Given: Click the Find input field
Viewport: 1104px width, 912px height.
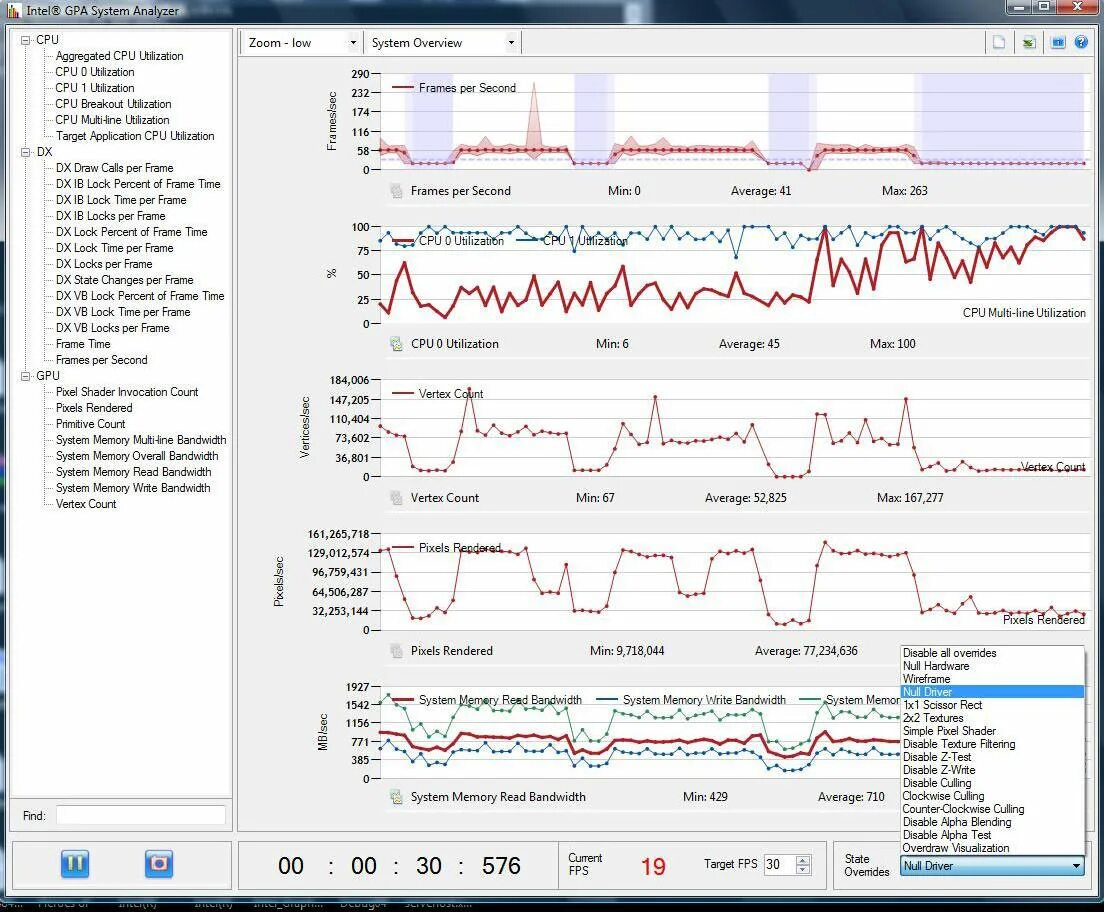Looking at the screenshot, I should [141, 816].
